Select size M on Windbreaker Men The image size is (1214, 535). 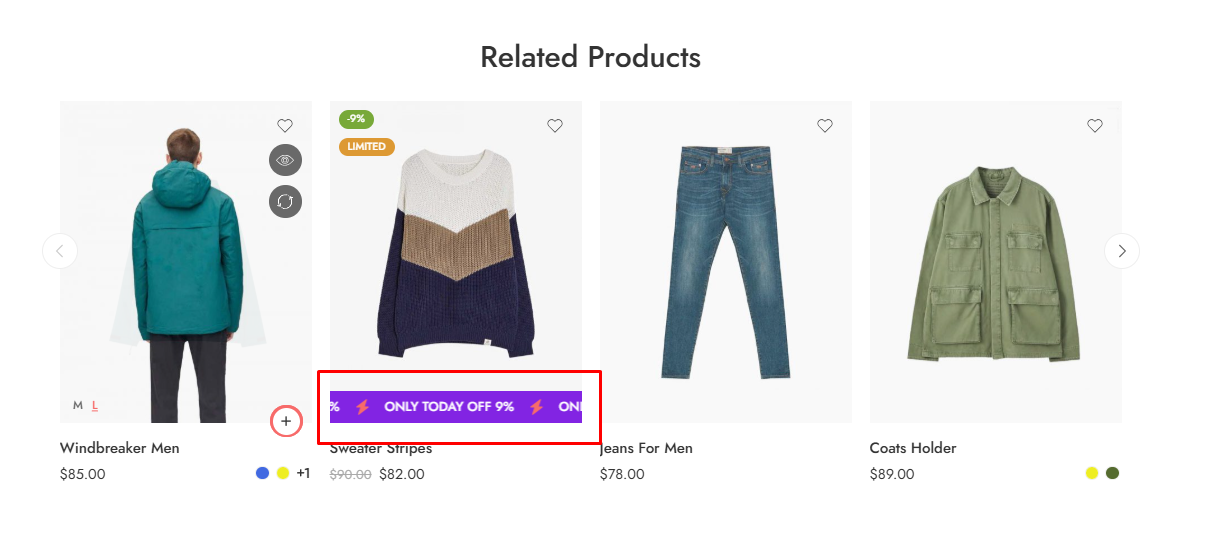point(78,406)
